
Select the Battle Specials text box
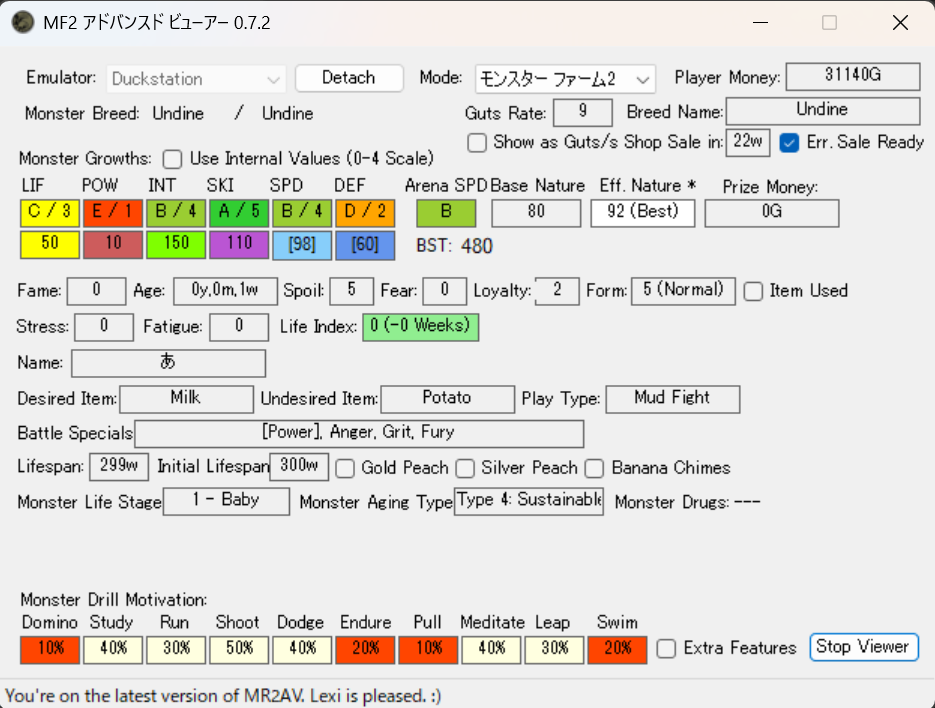(358, 433)
